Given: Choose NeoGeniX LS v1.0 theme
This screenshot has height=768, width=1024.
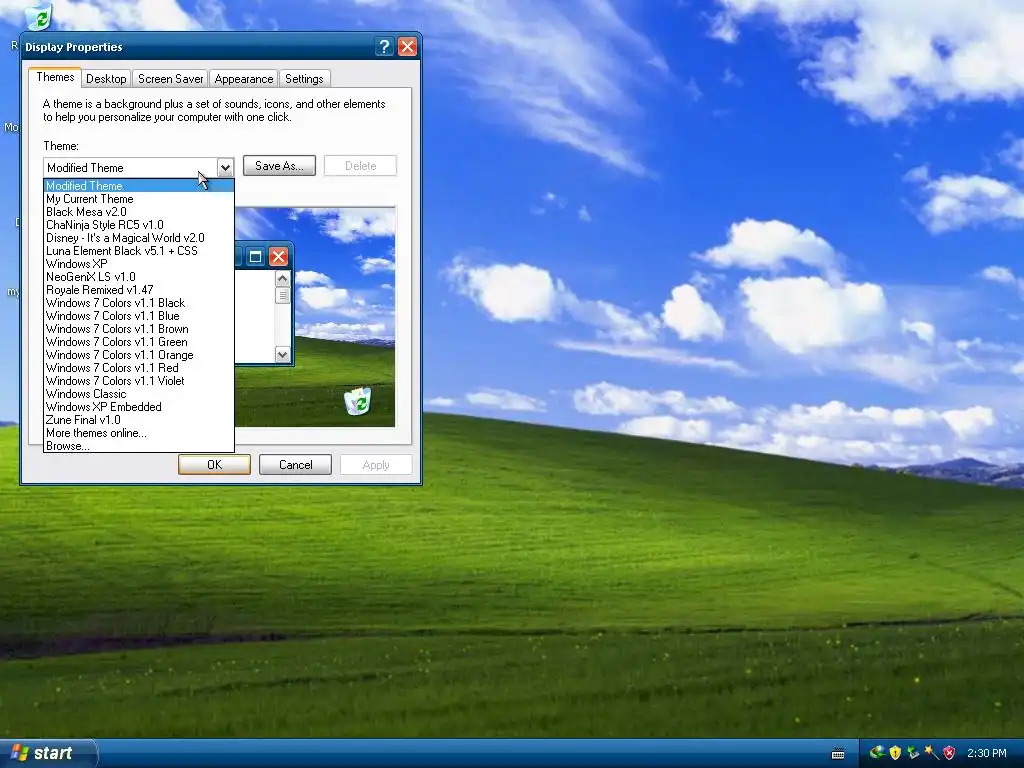Looking at the screenshot, I should 138,277.
